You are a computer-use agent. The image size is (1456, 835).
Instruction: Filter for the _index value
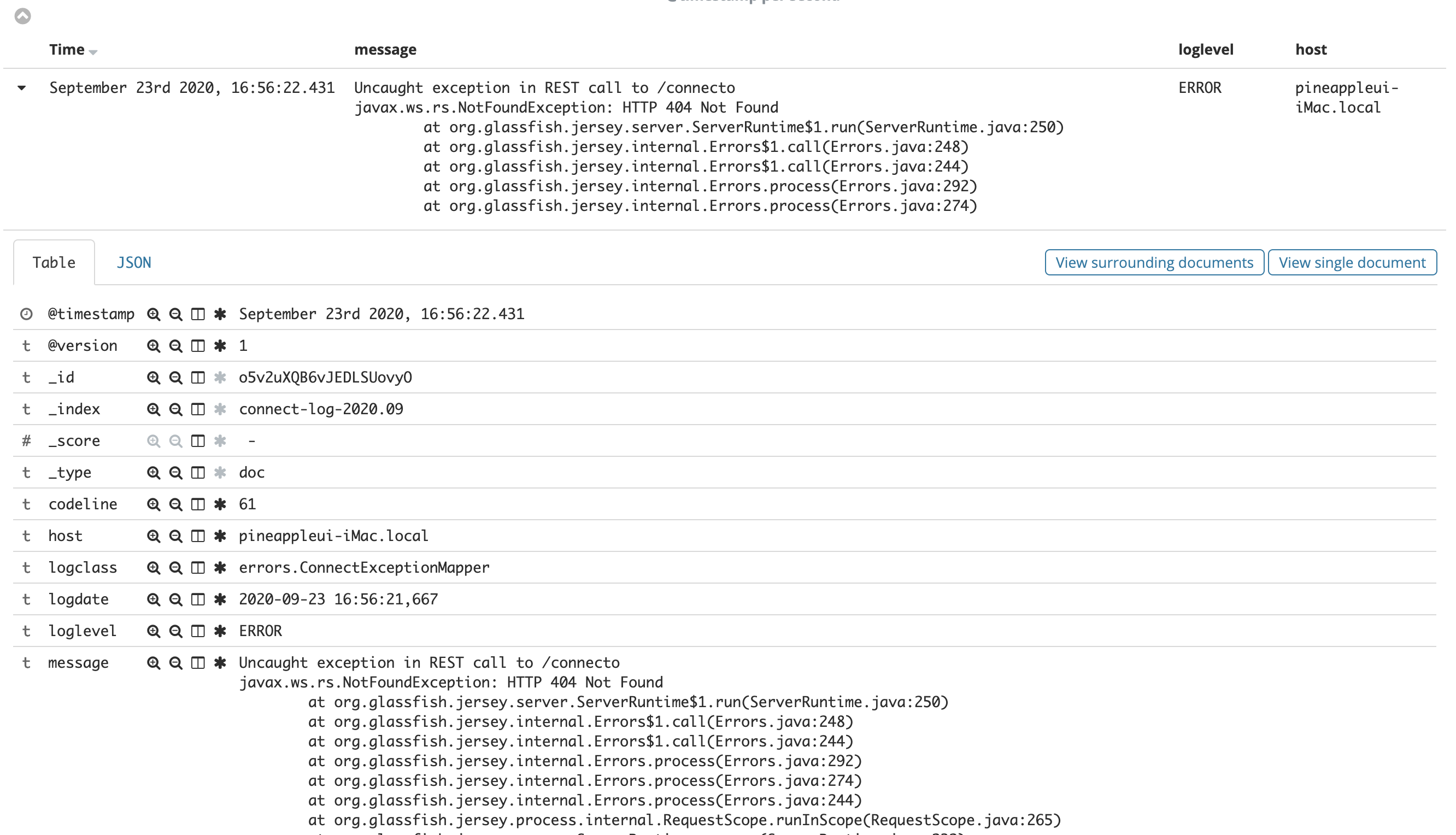point(153,409)
